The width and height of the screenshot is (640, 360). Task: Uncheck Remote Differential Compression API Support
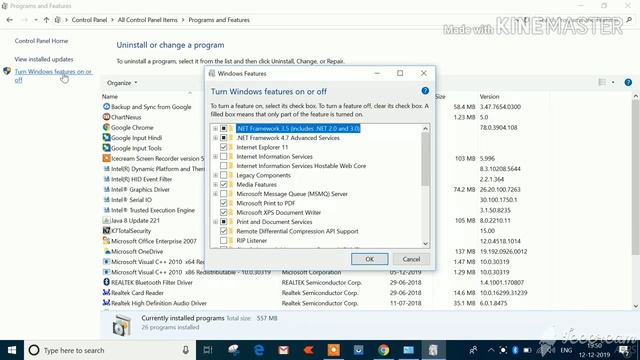pyautogui.click(x=223, y=231)
